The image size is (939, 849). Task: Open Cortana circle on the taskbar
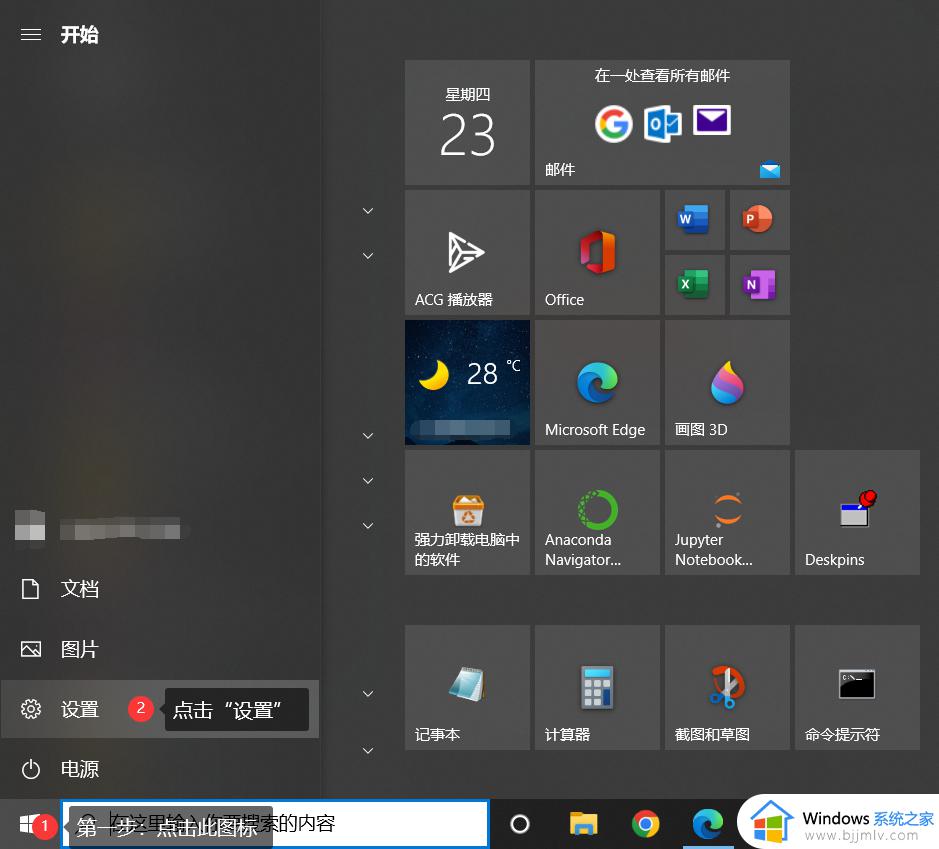520,824
